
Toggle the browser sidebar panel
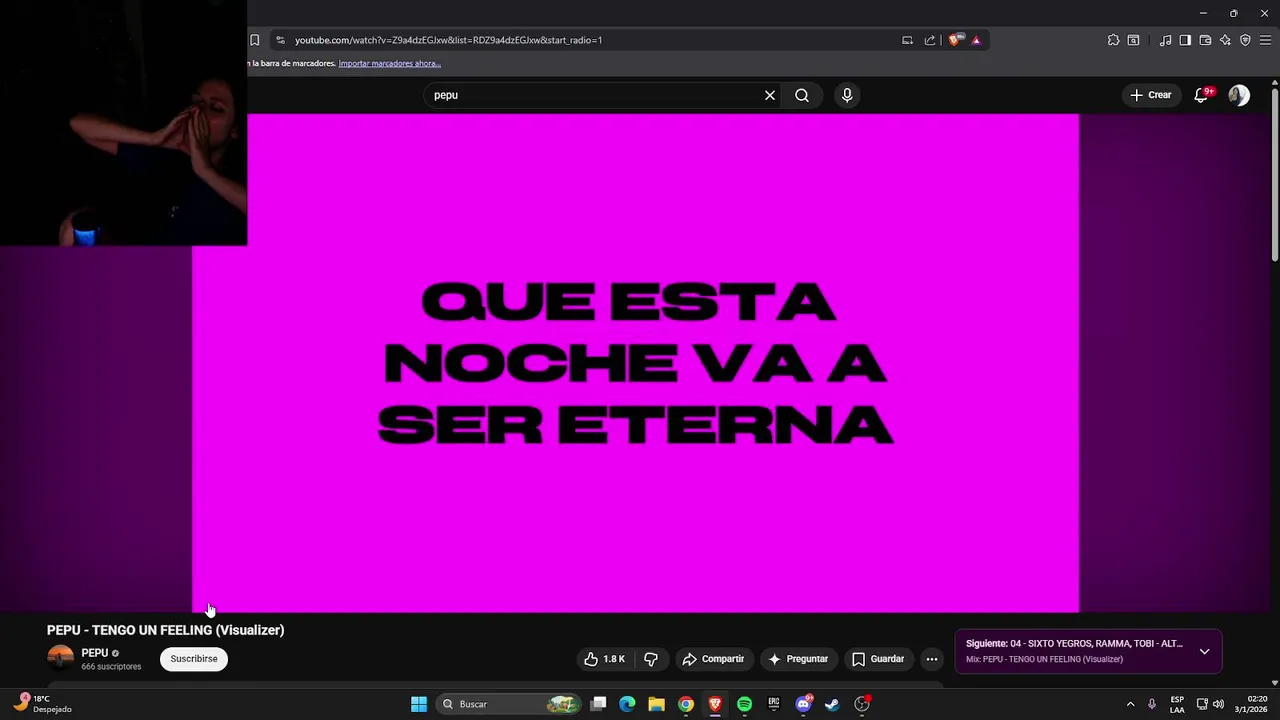1185,40
